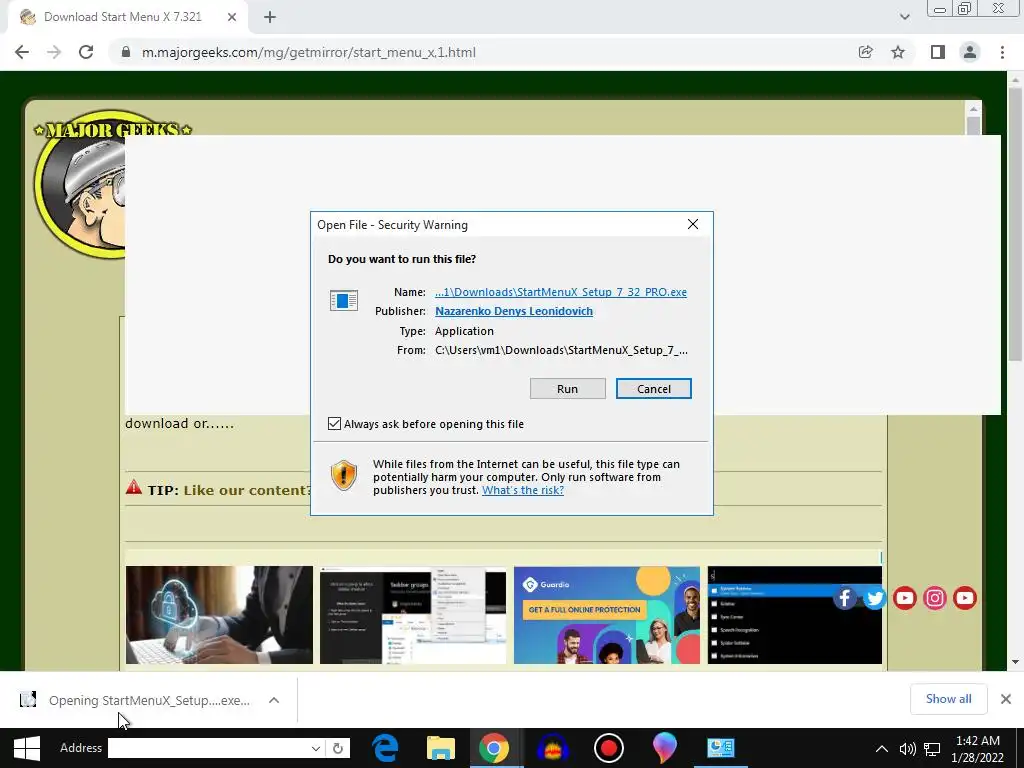
Task: Click the network tray icon
Action: coord(932,748)
